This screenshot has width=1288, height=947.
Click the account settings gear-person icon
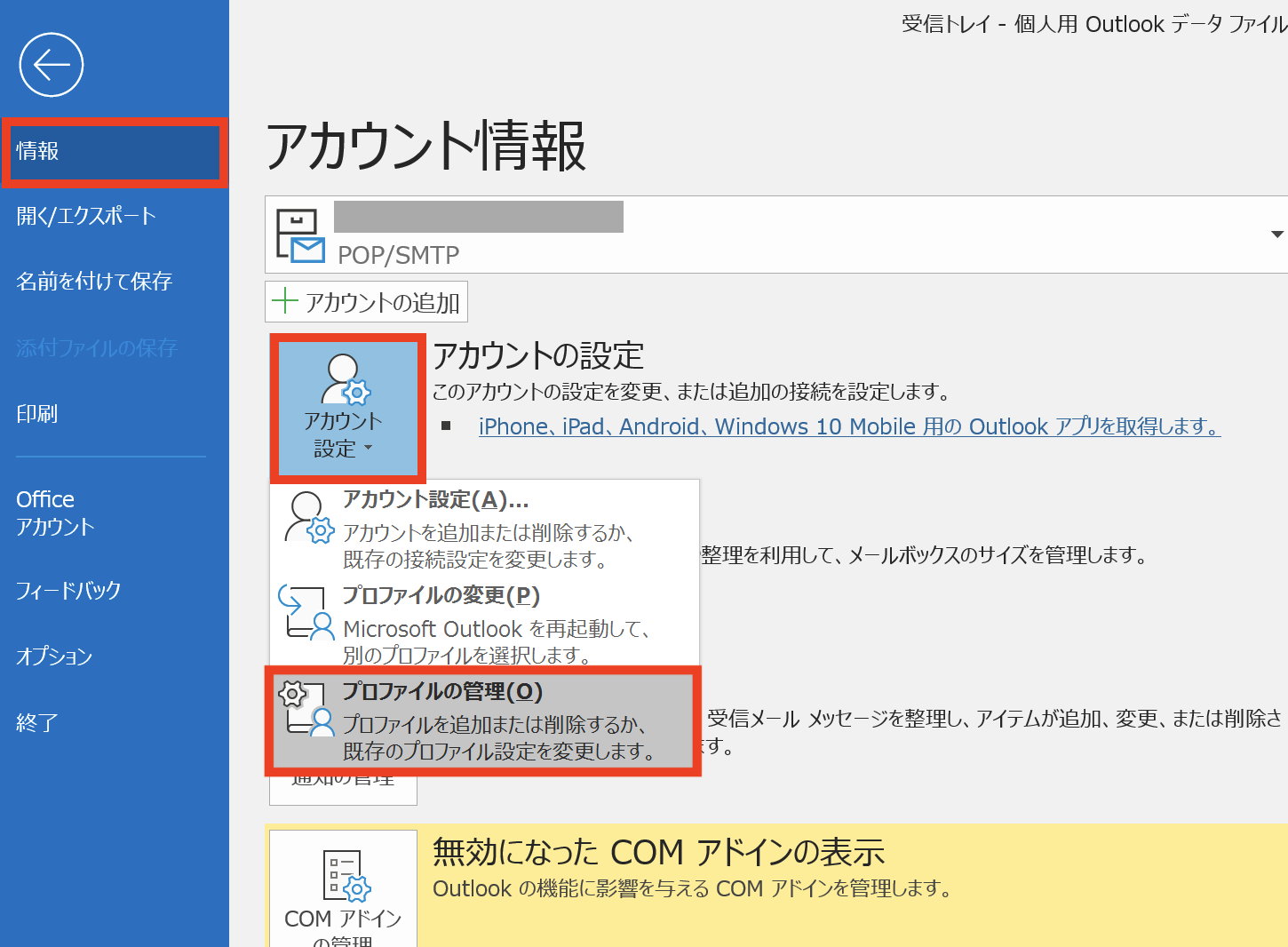click(x=308, y=517)
